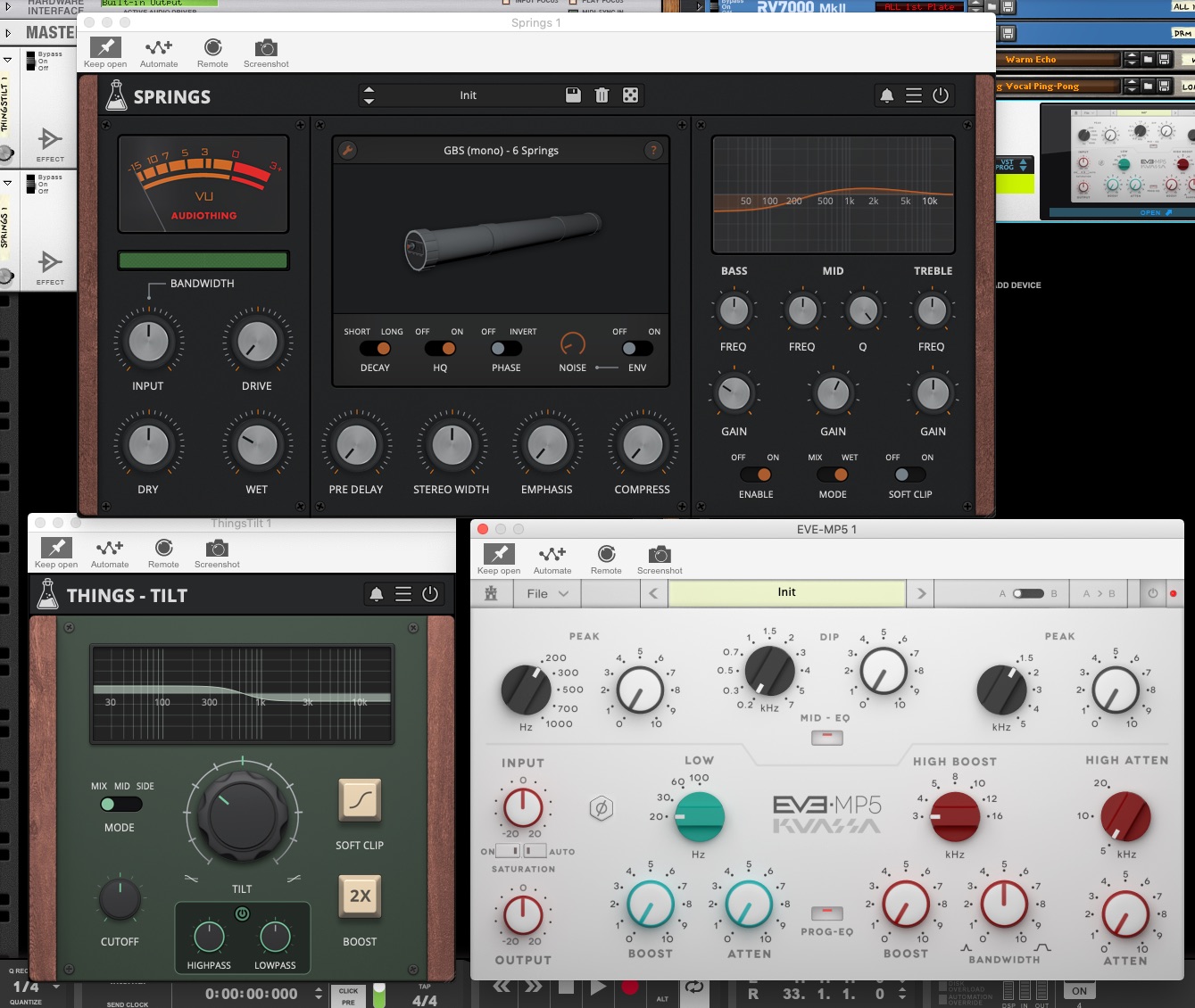
Task: Click Automate icon in EVE-MP5 window
Action: [x=552, y=554]
